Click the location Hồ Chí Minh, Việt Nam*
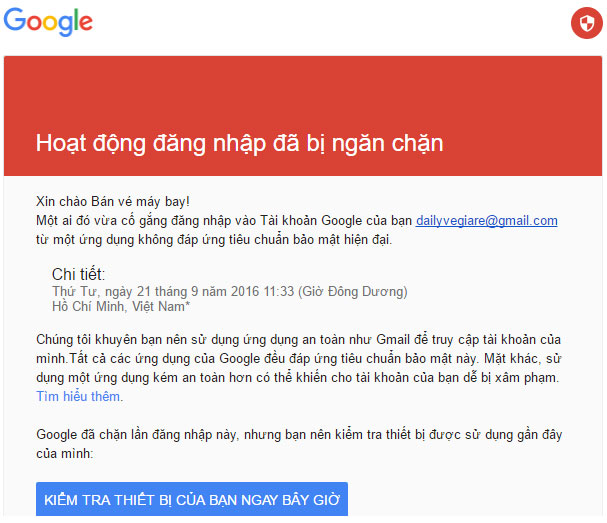 point(121,307)
